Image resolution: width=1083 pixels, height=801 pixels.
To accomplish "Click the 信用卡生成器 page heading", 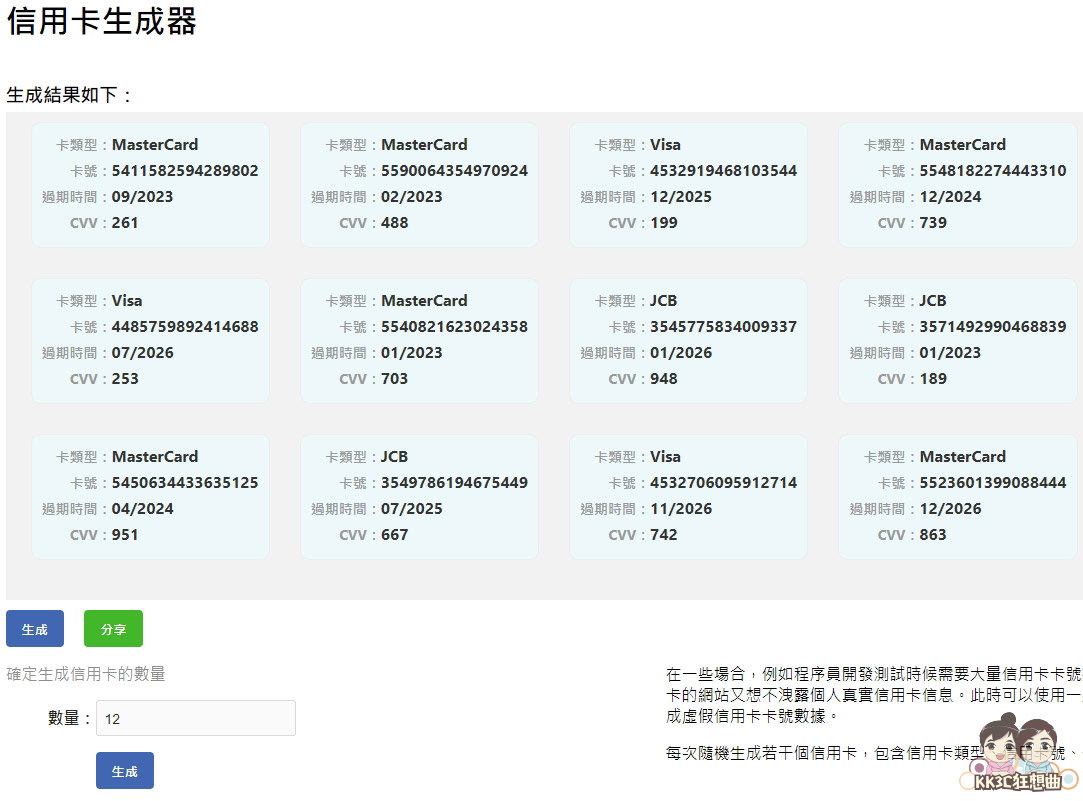I will pos(102,20).
